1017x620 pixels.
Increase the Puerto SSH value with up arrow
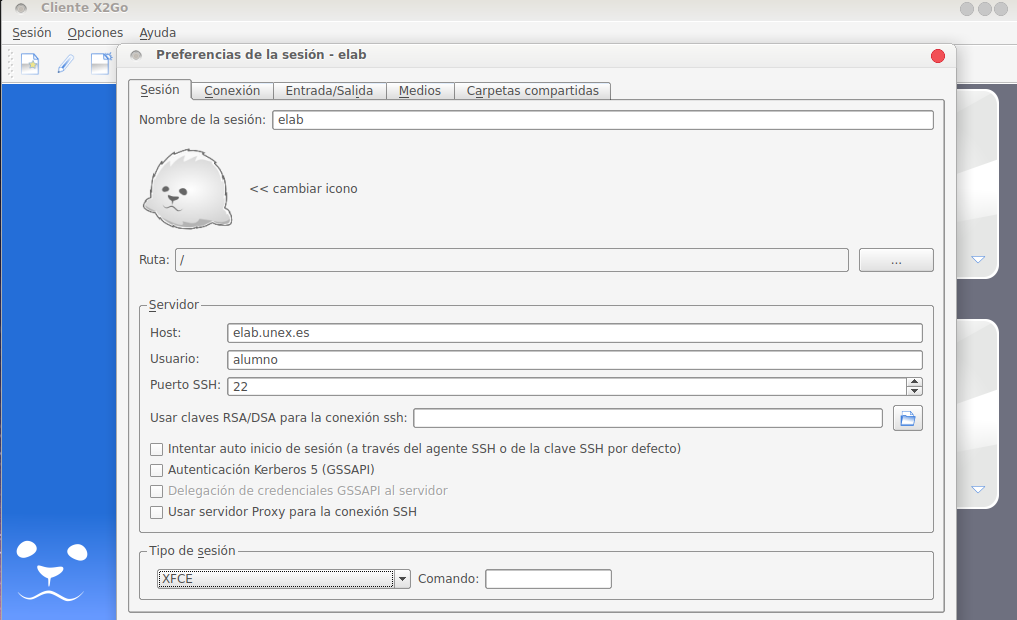[914, 382]
